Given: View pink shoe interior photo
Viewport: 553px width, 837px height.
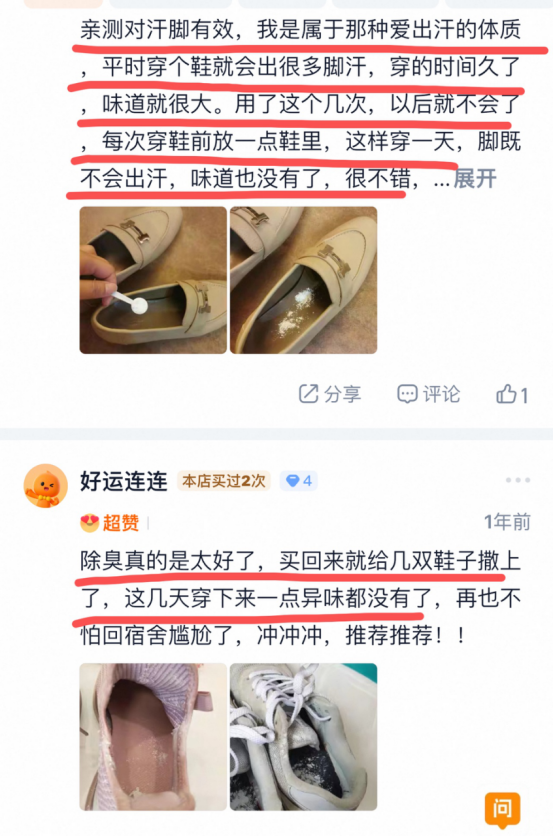Looking at the screenshot, I should (153, 737).
